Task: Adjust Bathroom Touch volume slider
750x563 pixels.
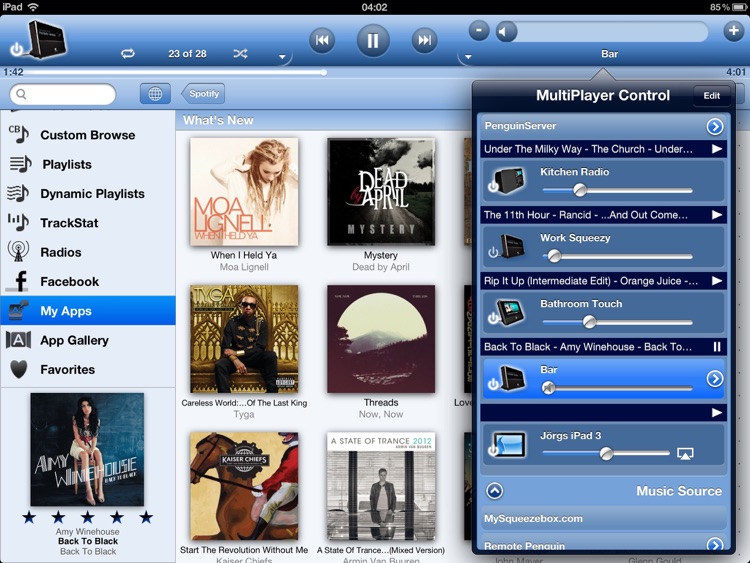Action: point(617,322)
